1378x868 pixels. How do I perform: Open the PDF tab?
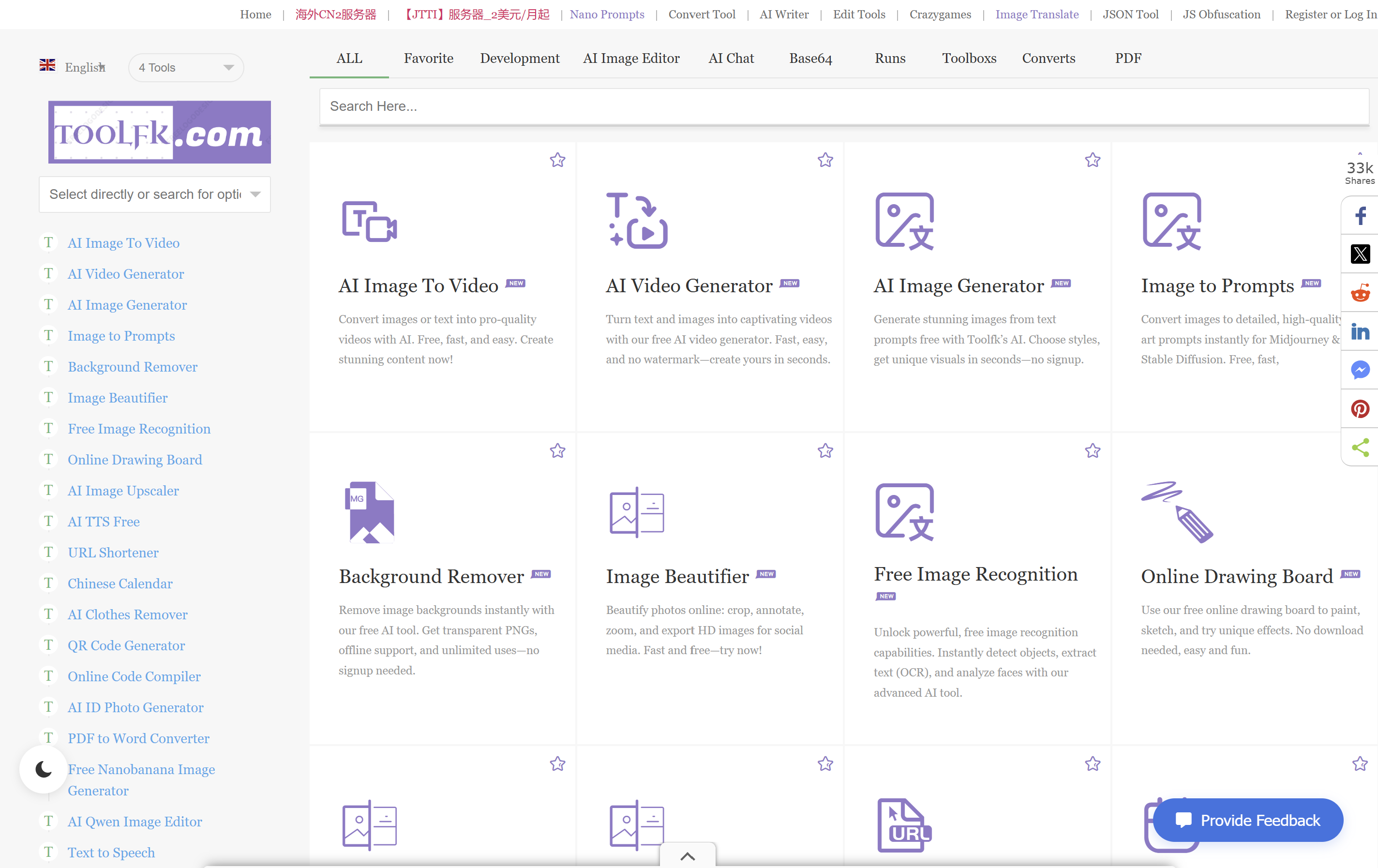coord(1128,59)
